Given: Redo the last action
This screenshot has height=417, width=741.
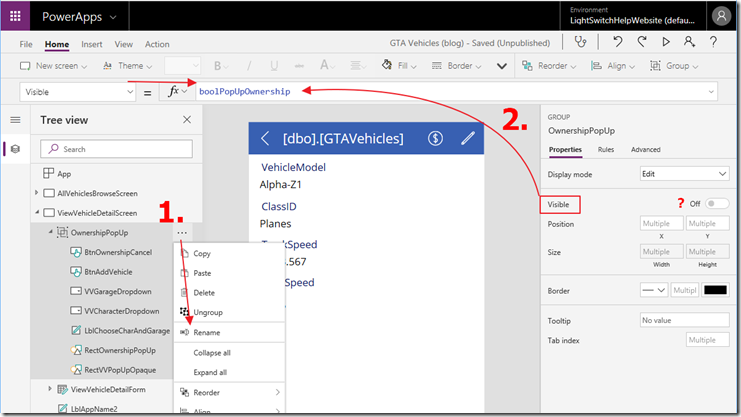Looking at the screenshot, I should click(x=641, y=42).
